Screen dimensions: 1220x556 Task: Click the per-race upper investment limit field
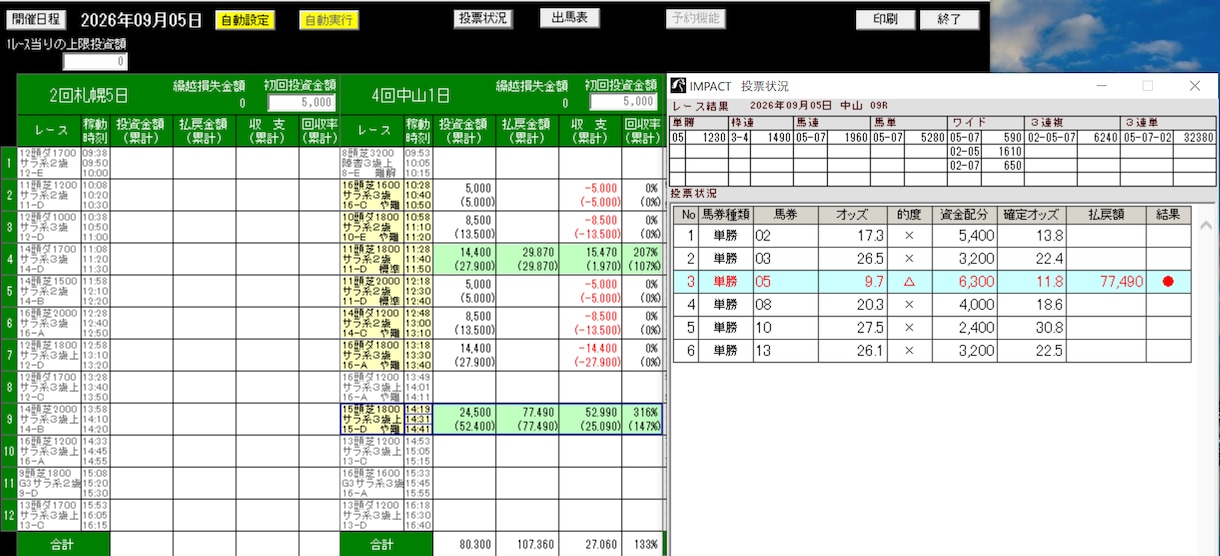click(95, 62)
